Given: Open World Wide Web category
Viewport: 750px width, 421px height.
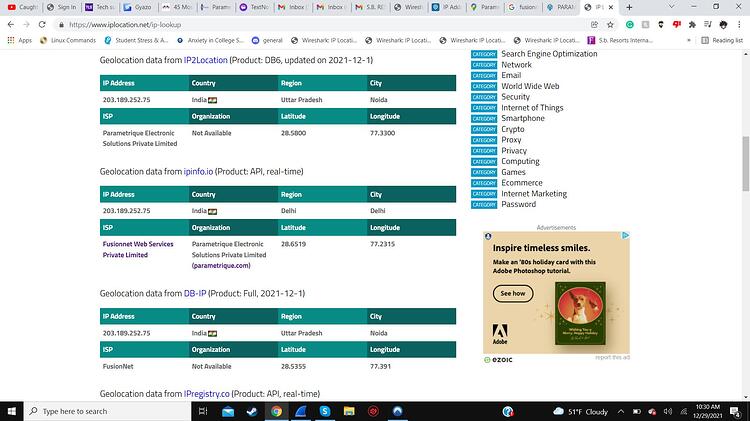Looking at the screenshot, I should [x=530, y=86].
